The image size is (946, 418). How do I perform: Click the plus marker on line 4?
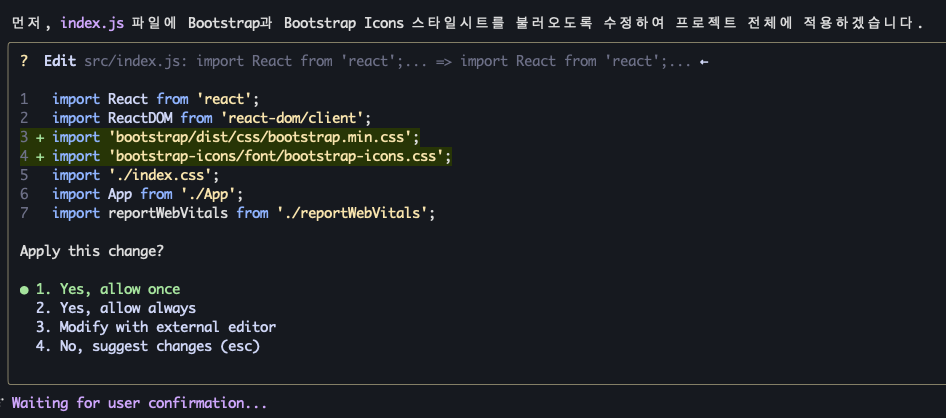pos(40,157)
